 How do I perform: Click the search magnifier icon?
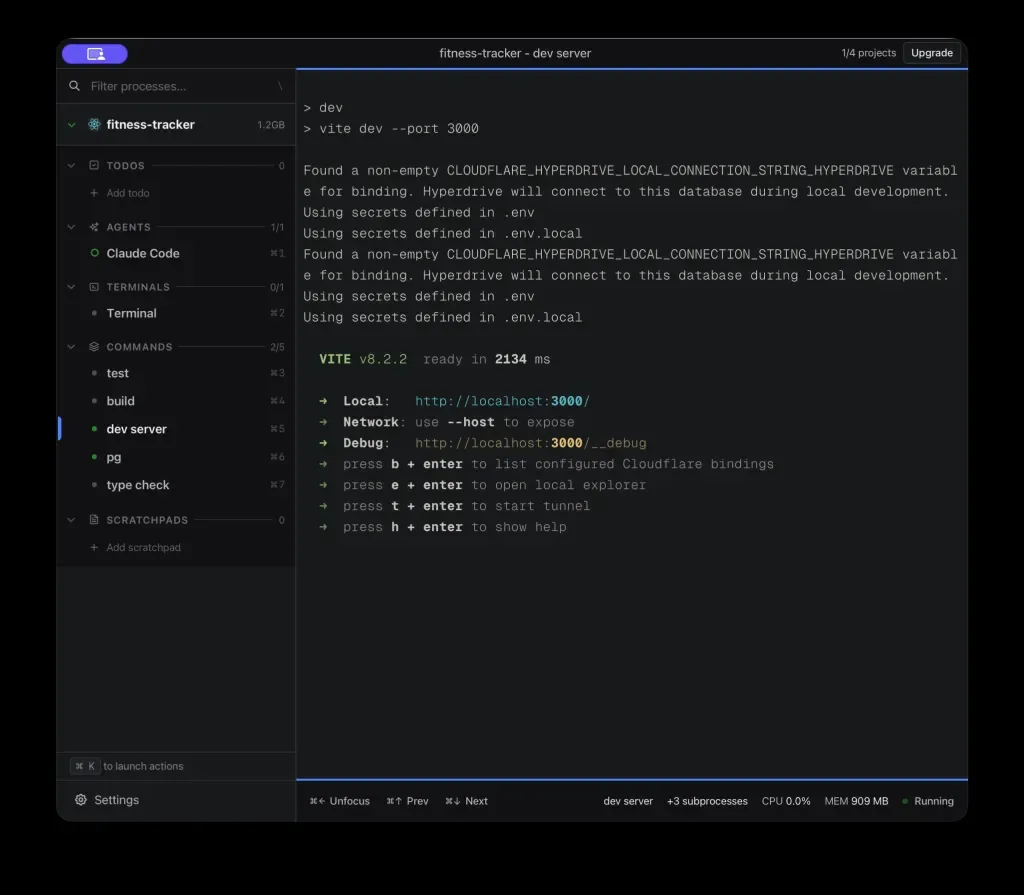[74, 86]
